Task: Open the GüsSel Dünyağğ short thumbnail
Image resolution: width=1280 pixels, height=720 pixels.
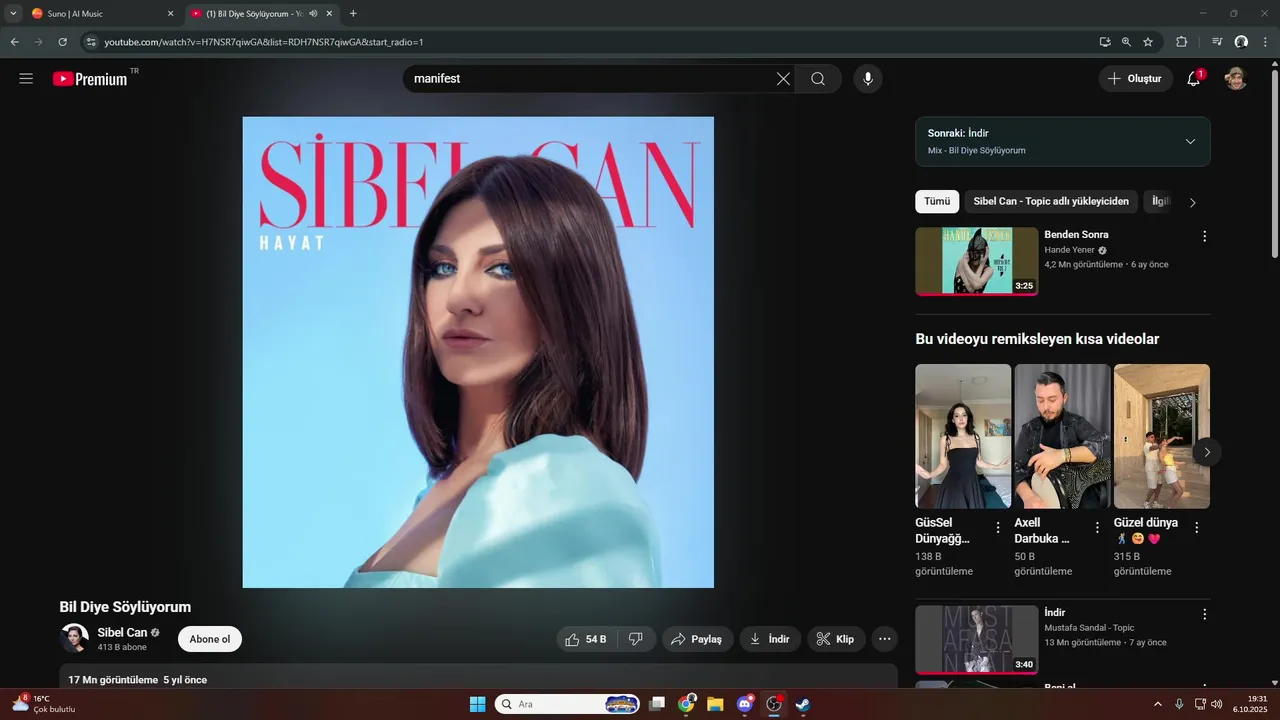Action: point(963,436)
